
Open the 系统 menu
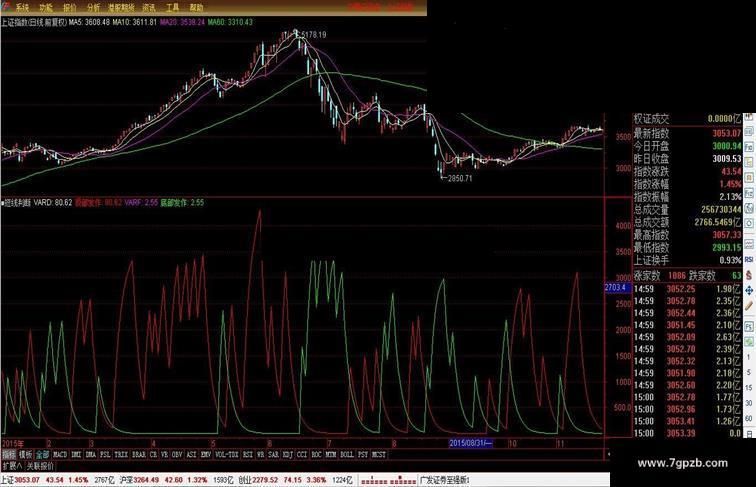(x=22, y=7)
